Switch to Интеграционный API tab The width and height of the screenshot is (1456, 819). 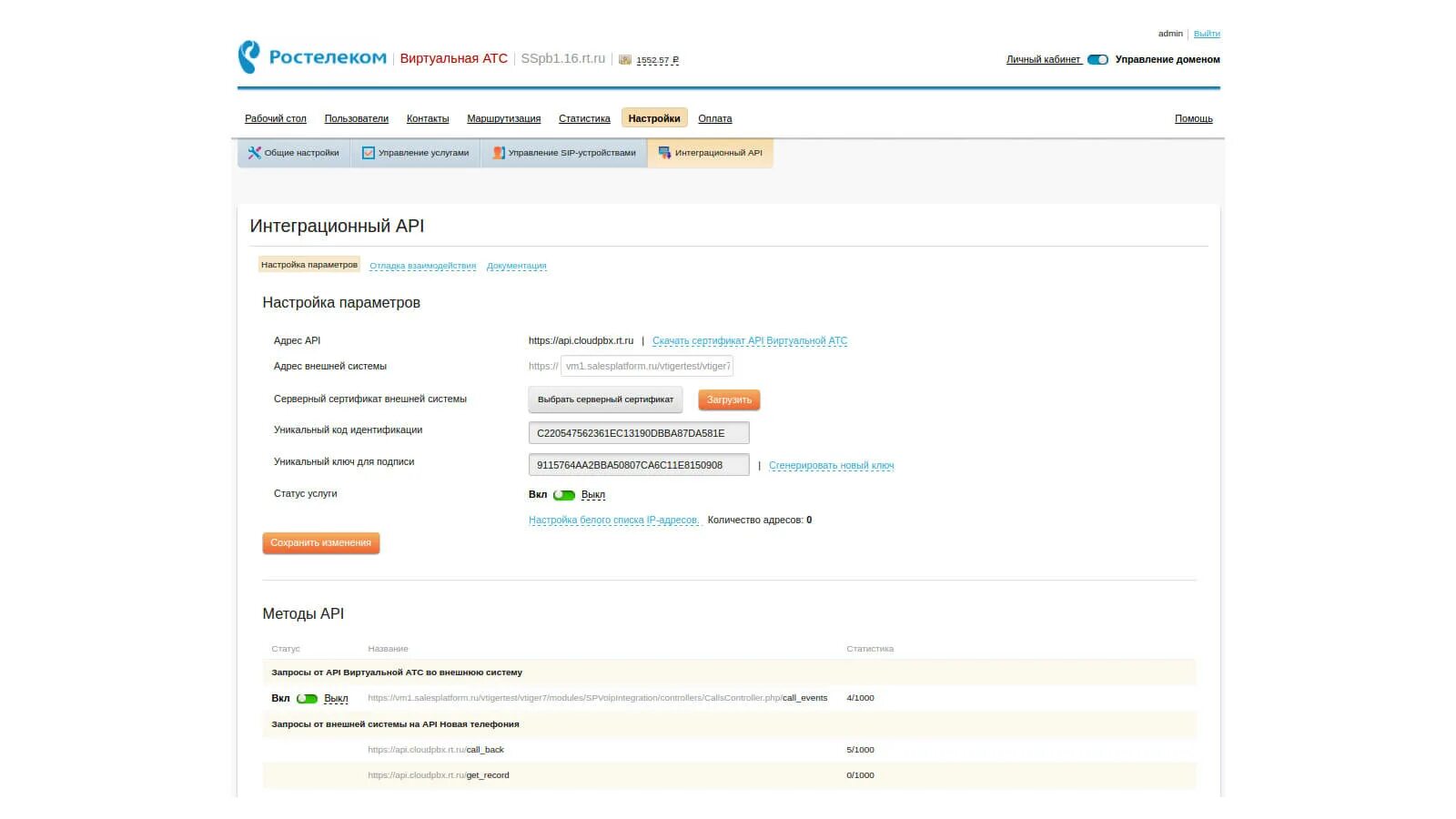point(711,153)
